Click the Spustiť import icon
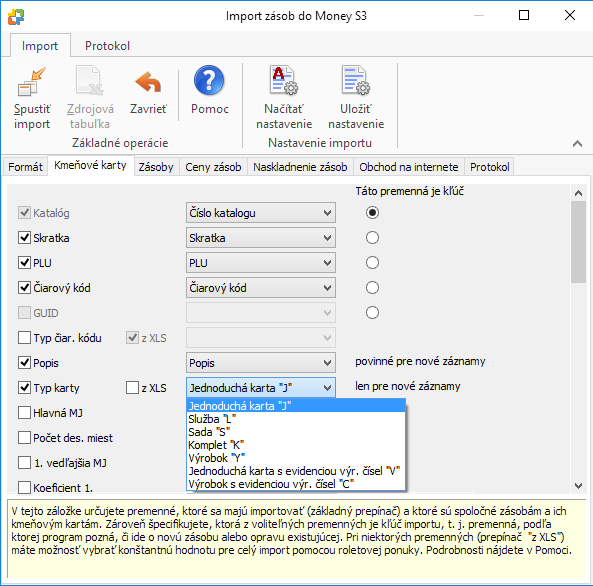 pos(32,81)
